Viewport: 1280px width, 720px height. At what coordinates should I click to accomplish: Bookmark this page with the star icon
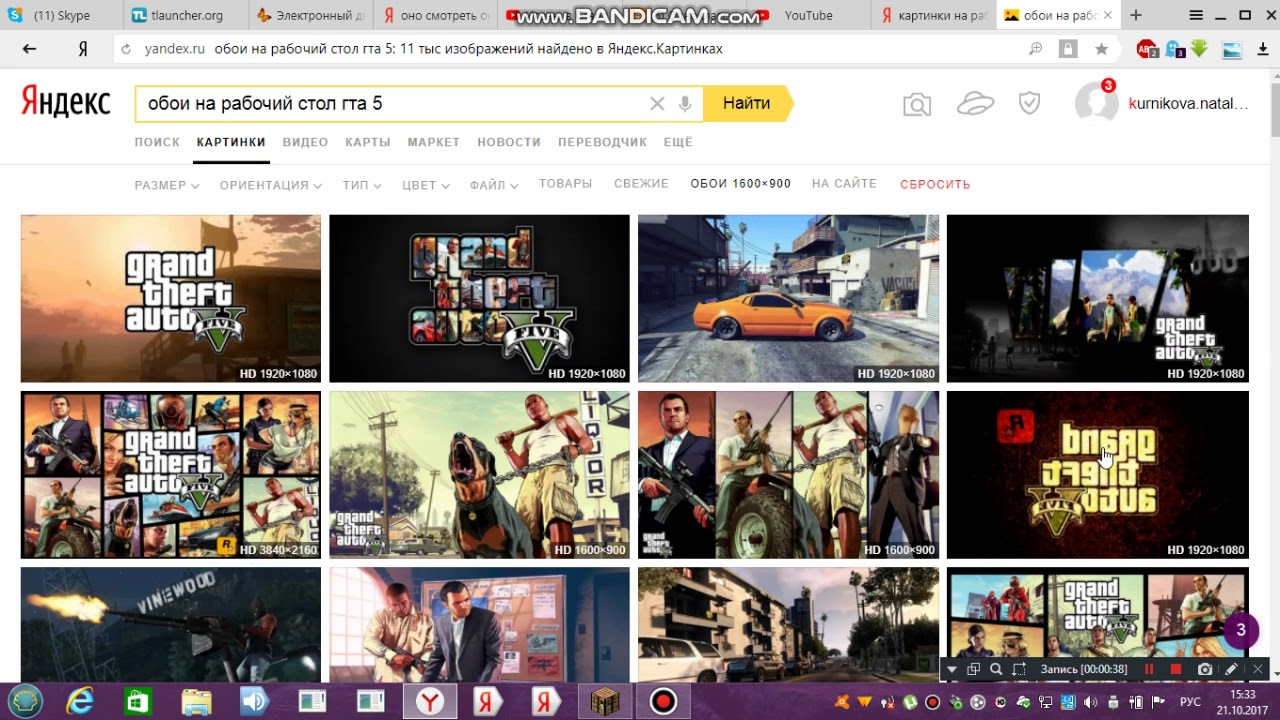point(1101,49)
